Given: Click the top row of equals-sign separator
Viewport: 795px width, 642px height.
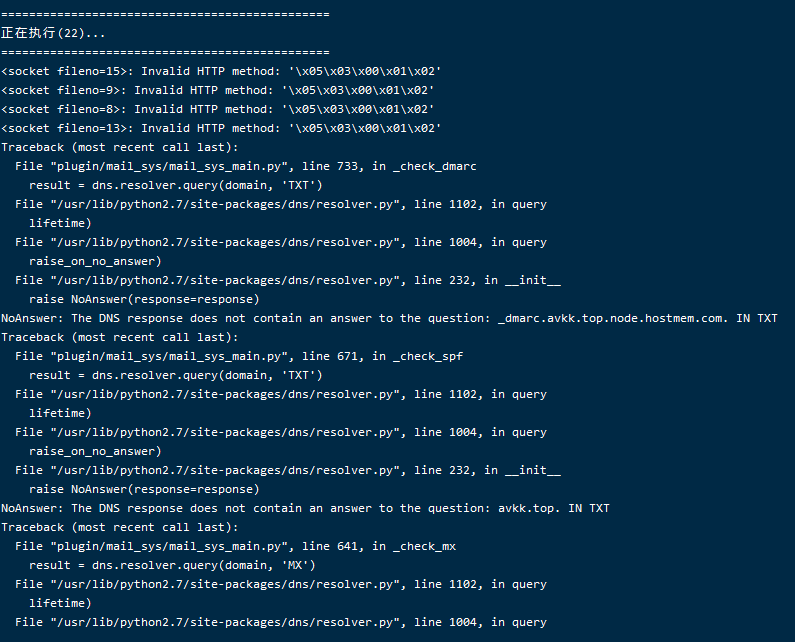Looking at the screenshot, I should point(165,14).
